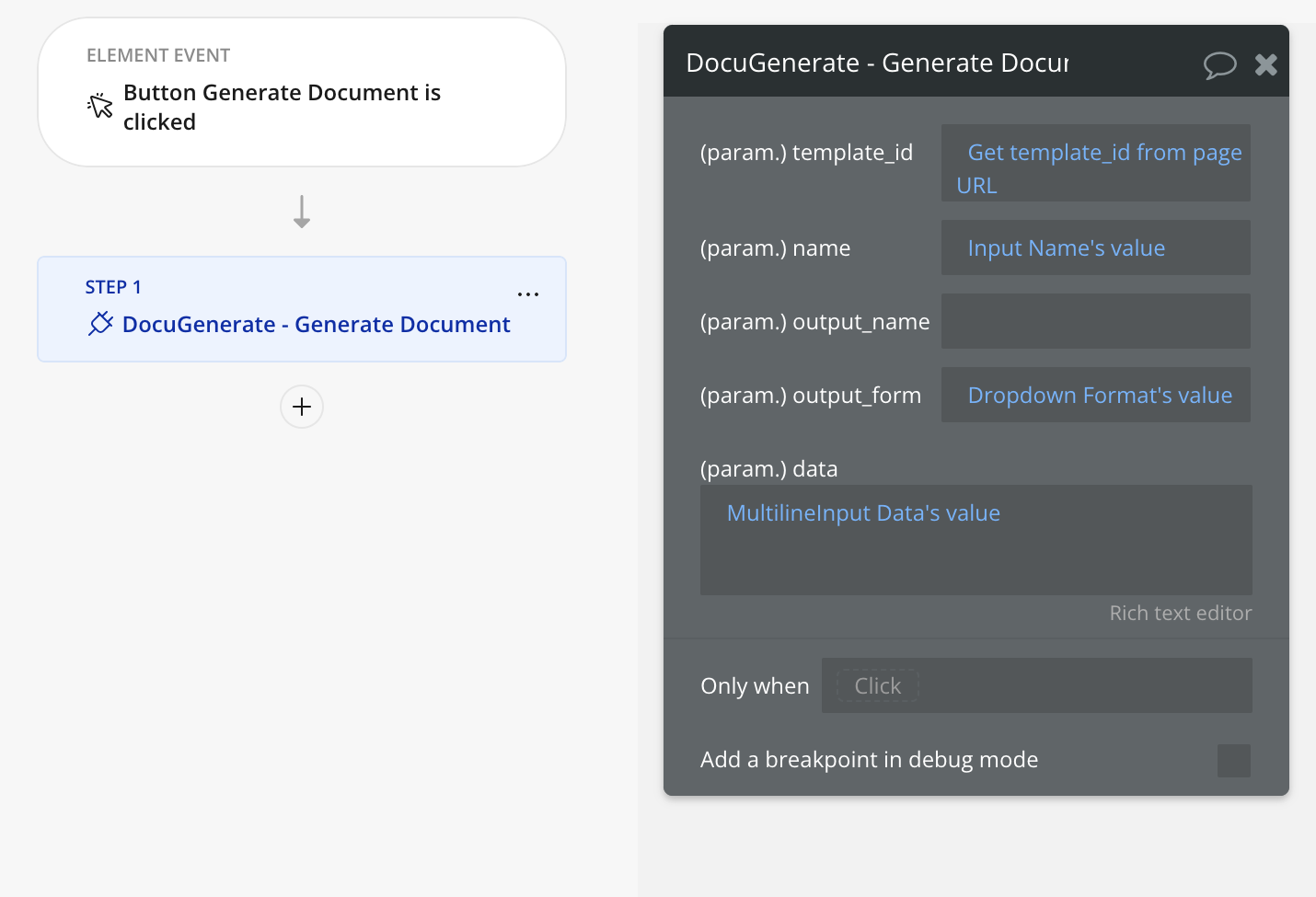Select the DocuGenerate - Generate Document step
The image size is (1316, 897).
pyautogui.click(x=316, y=325)
